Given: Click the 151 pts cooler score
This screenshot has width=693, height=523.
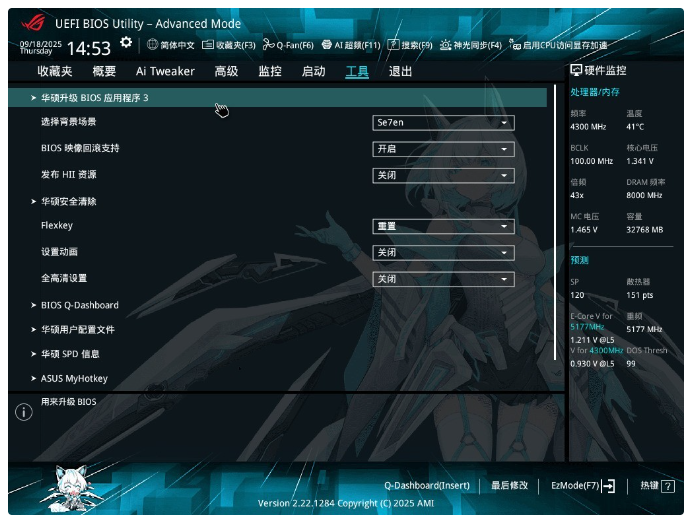Looking at the screenshot, I should tap(640, 295).
